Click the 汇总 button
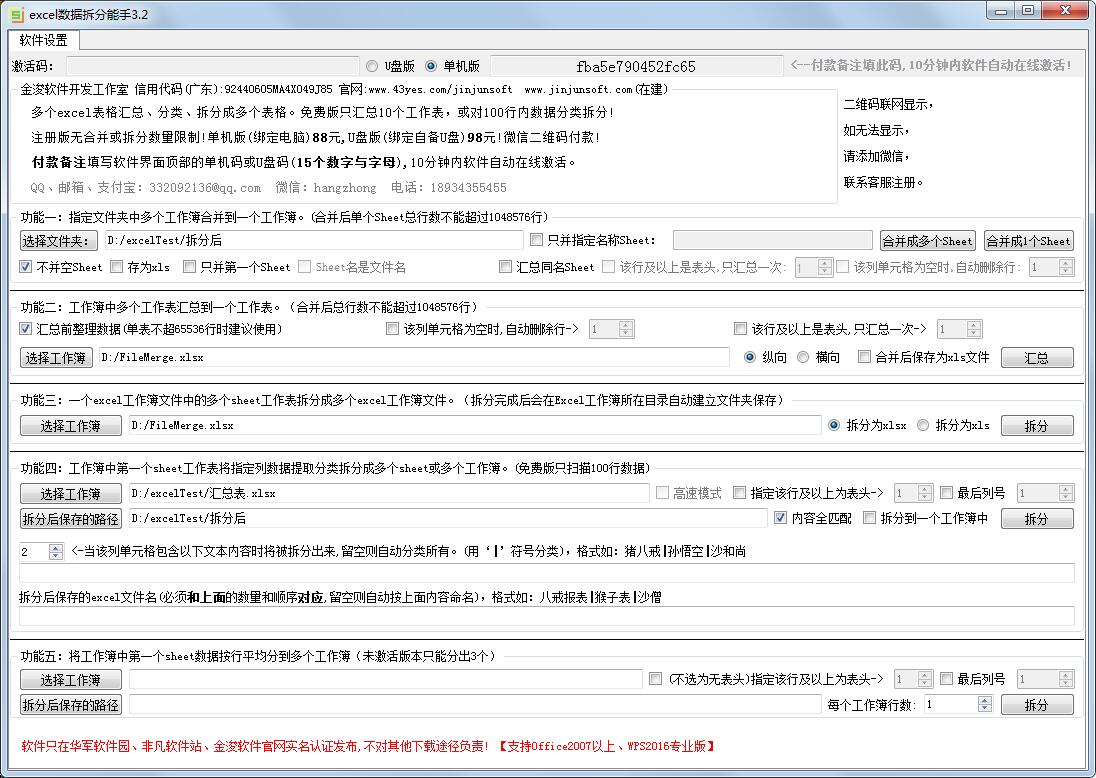This screenshot has height=778, width=1096. pos(1036,357)
